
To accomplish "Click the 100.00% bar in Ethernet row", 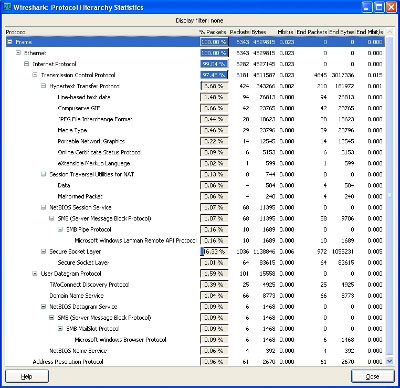I will 214,53.
